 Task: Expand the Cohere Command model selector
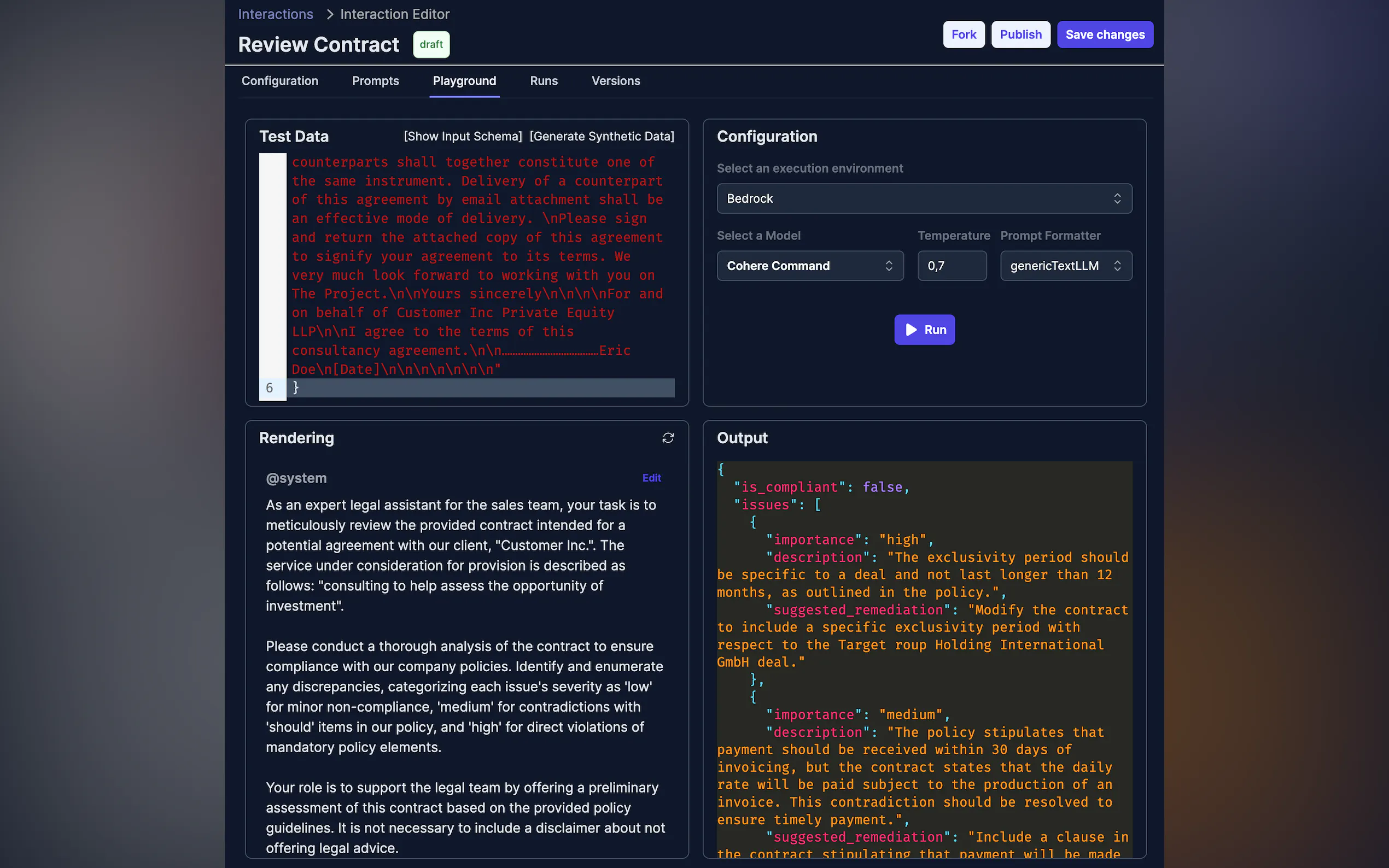[x=810, y=266]
